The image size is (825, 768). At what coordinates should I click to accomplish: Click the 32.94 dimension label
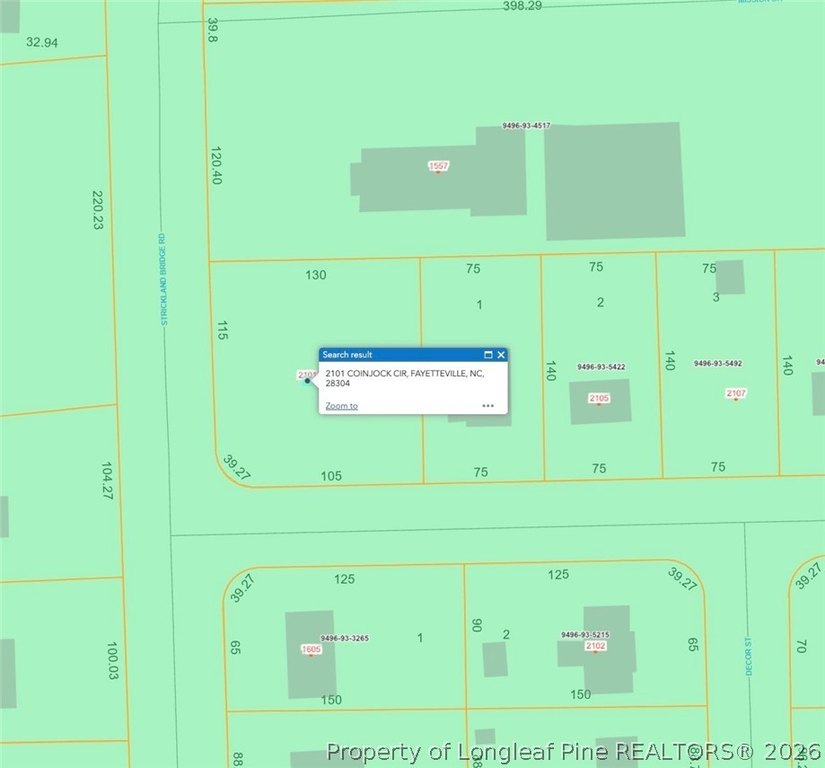coord(42,42)
